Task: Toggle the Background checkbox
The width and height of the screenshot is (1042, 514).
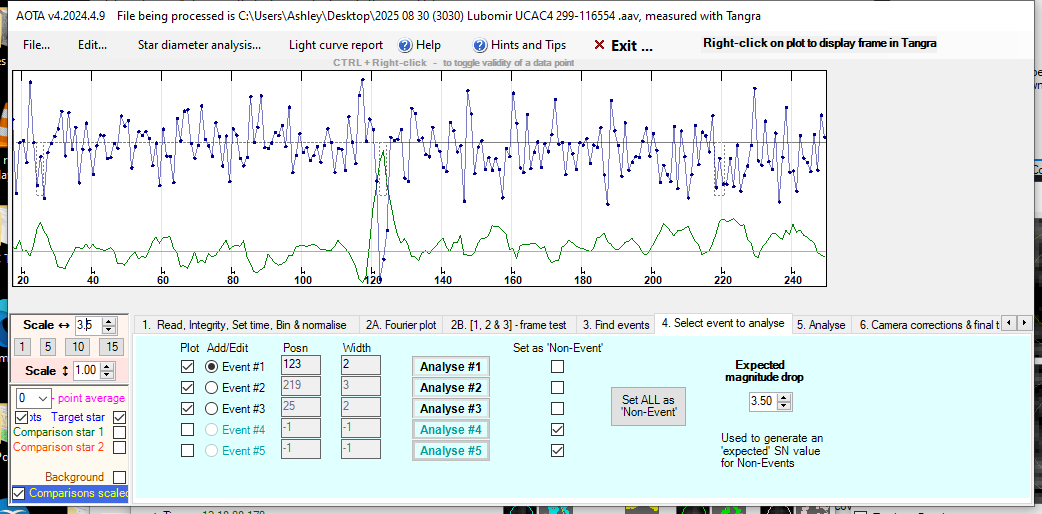Action: pos(120,478)
